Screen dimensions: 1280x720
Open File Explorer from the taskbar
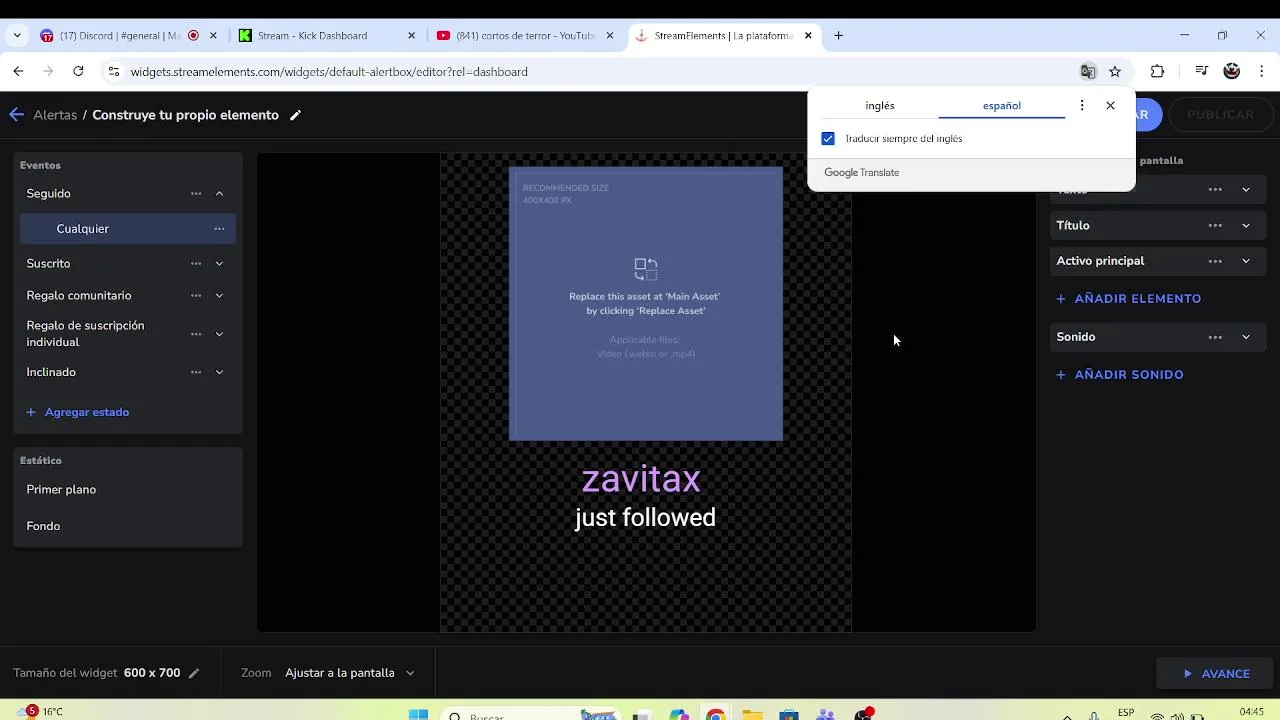[752, 714]
